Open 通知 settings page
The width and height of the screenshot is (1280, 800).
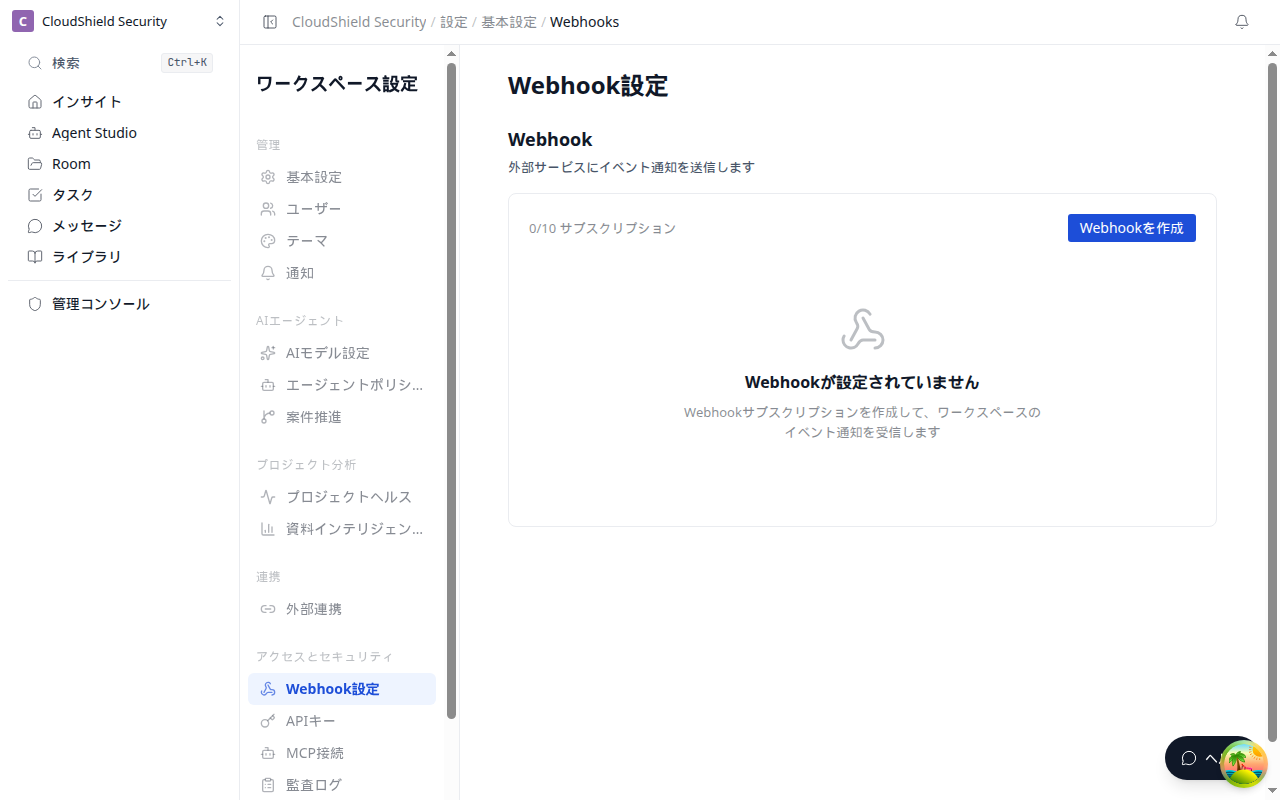(342, 273)
